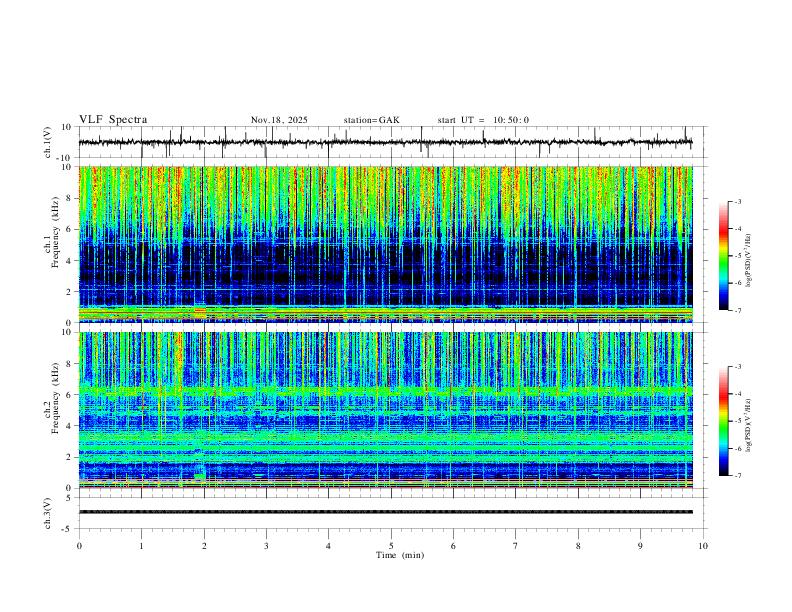This screenshot has height=612, width=792.
Task: Click the time axis tick label "7"
Action: pyautogui.click(x=516, y=546)
